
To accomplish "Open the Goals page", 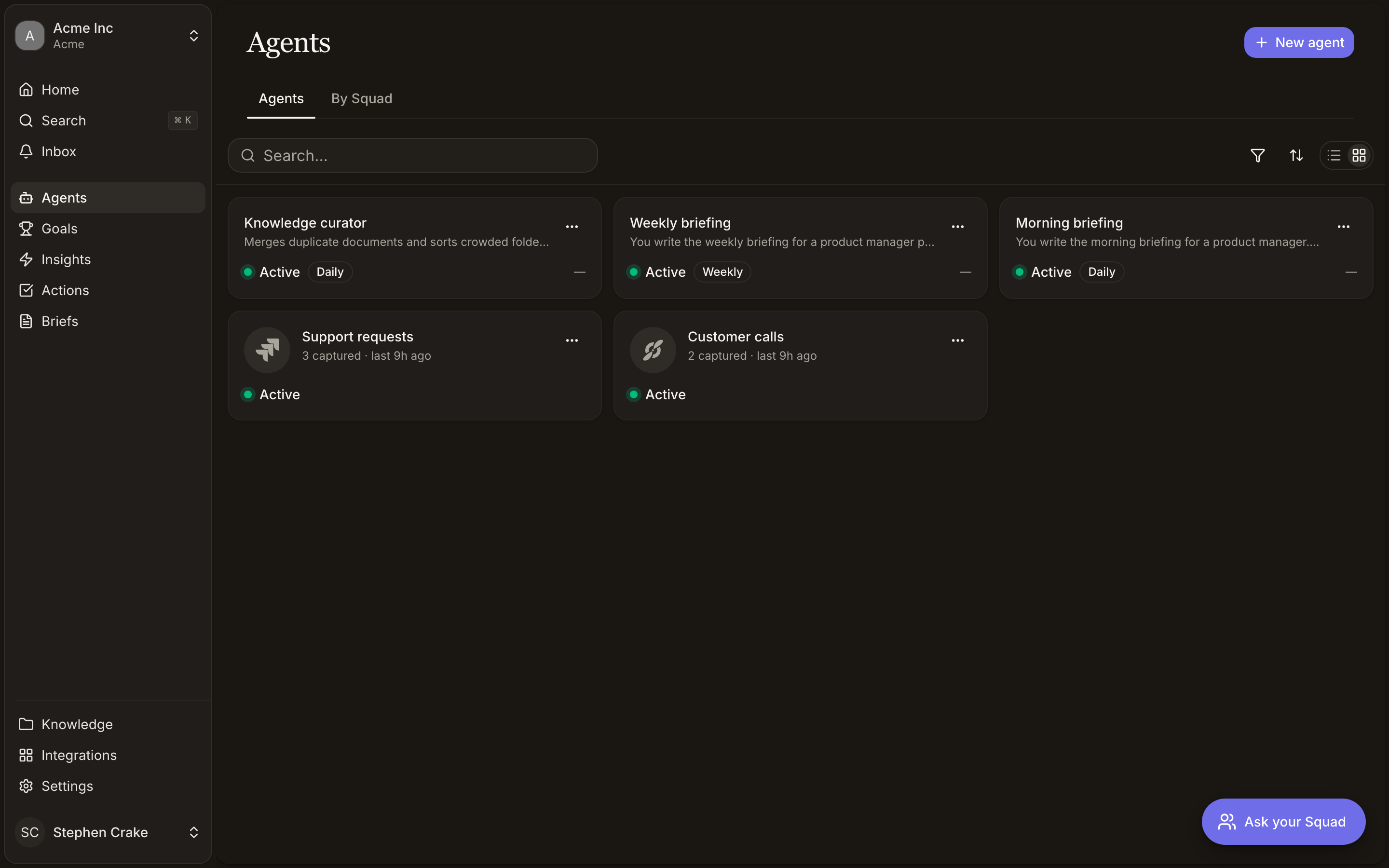I will pyautogui.click(x=108, y=229).
